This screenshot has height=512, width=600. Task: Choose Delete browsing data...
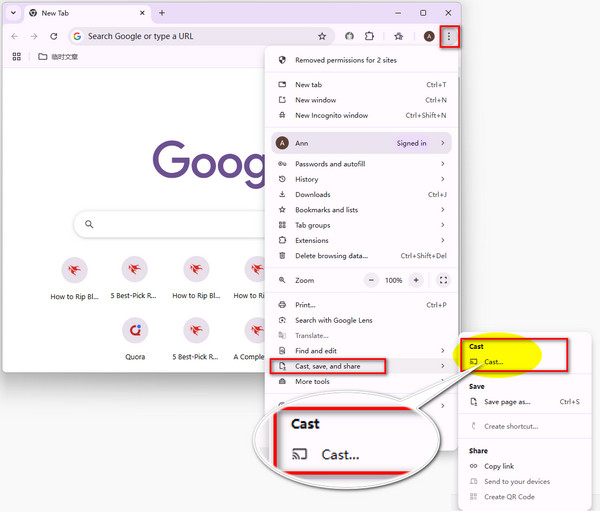362,256
